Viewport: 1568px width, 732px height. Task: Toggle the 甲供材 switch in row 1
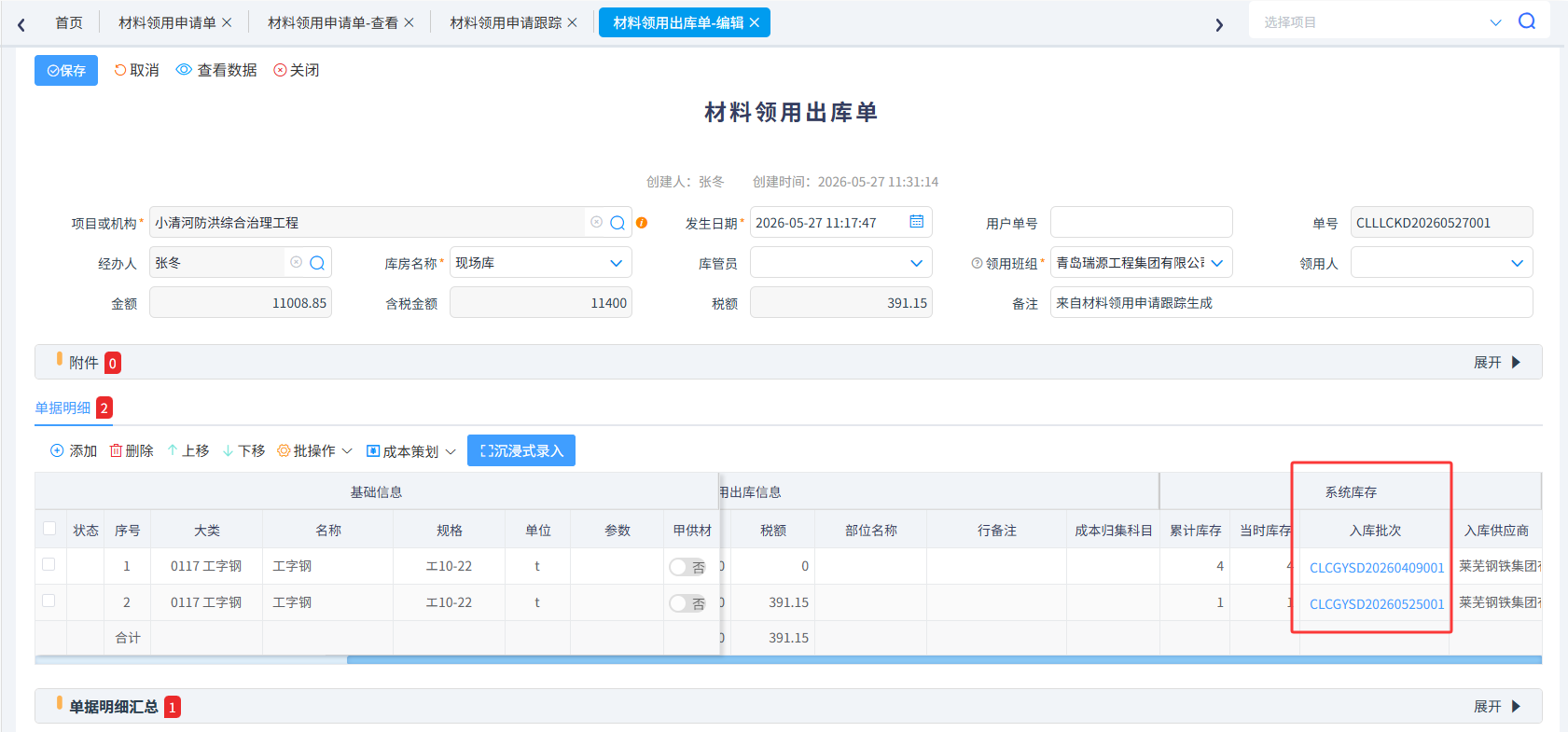(687, 567)
